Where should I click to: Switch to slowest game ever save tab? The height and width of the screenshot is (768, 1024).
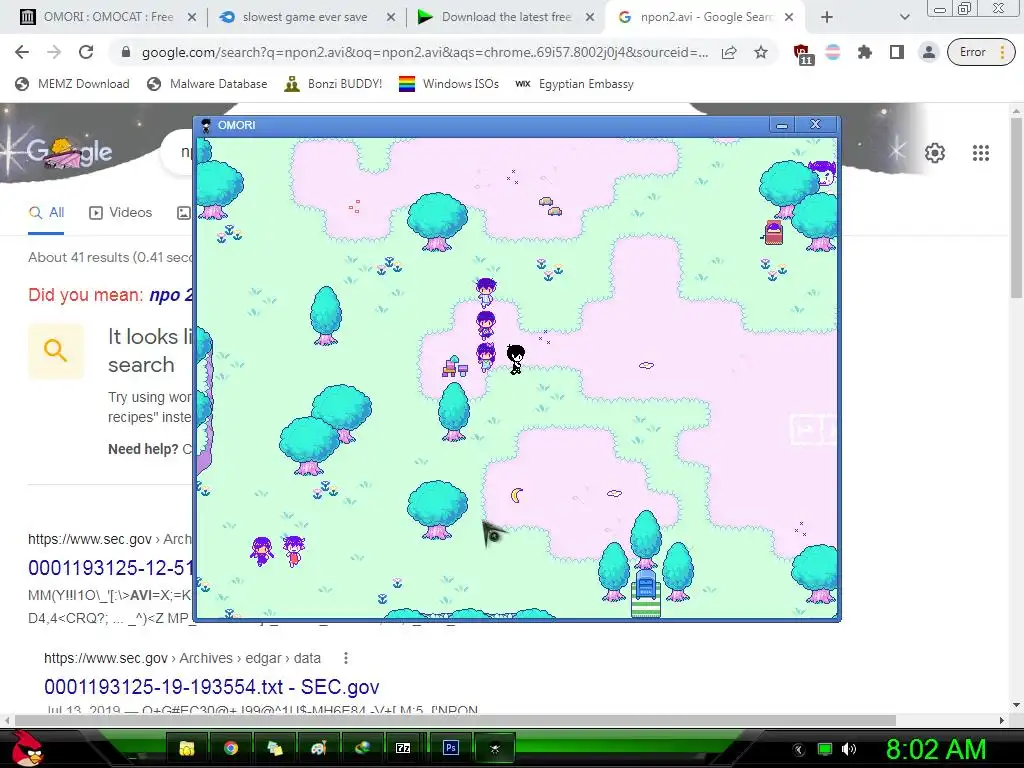(x=305, y=17)
